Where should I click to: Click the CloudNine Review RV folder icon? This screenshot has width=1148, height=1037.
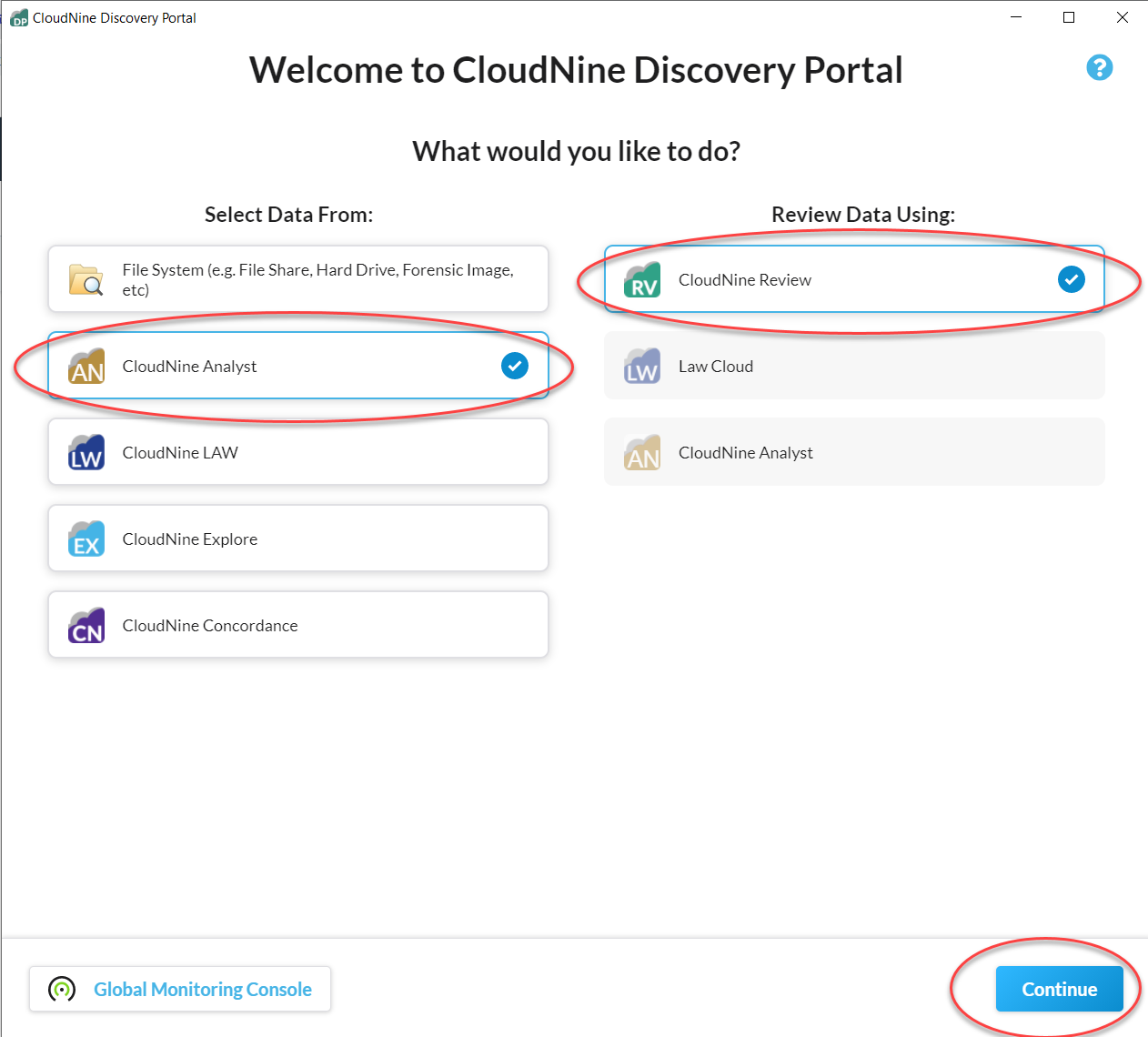(642, 279)
